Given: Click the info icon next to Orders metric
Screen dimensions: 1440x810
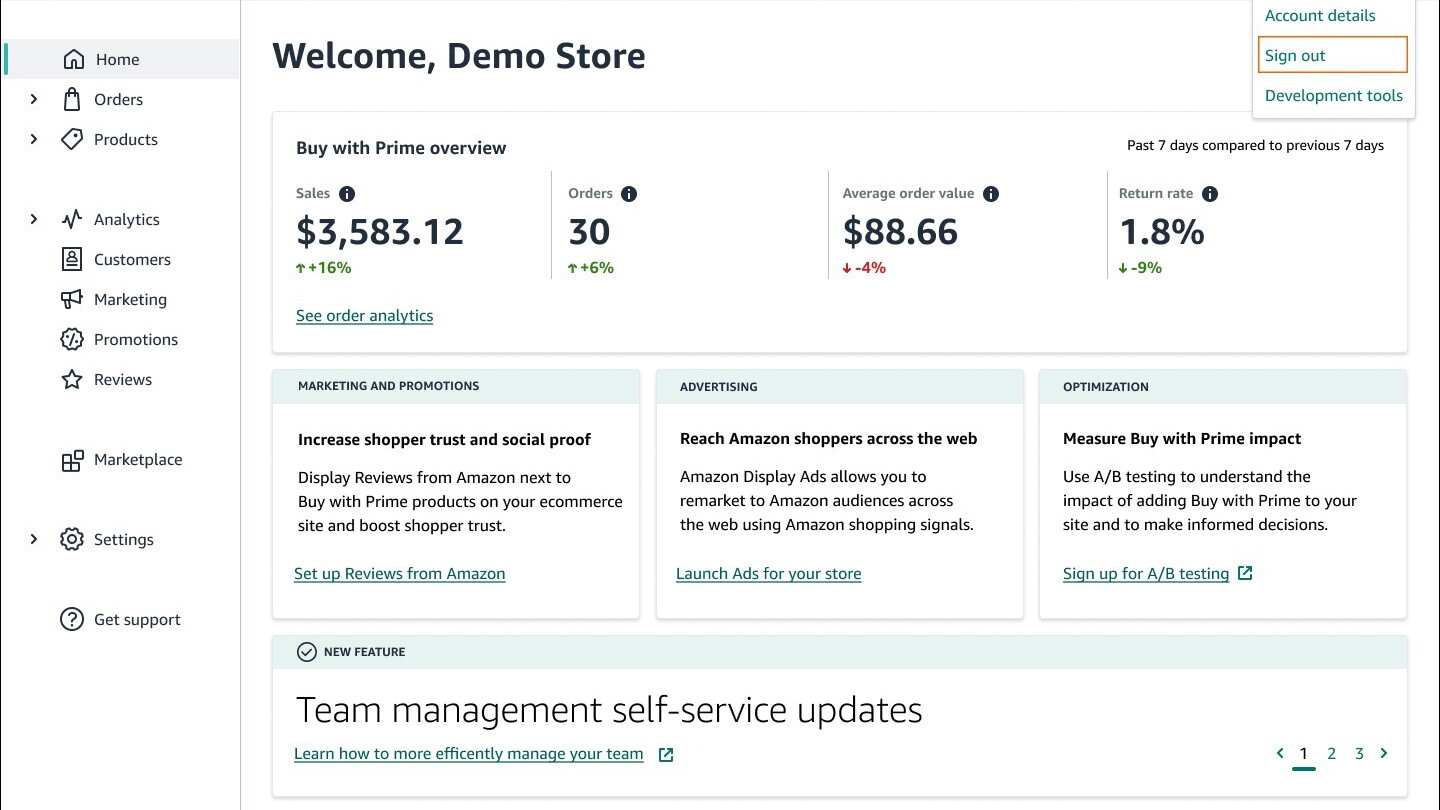Looking at the screenshot, I should (x=629, y=194).
